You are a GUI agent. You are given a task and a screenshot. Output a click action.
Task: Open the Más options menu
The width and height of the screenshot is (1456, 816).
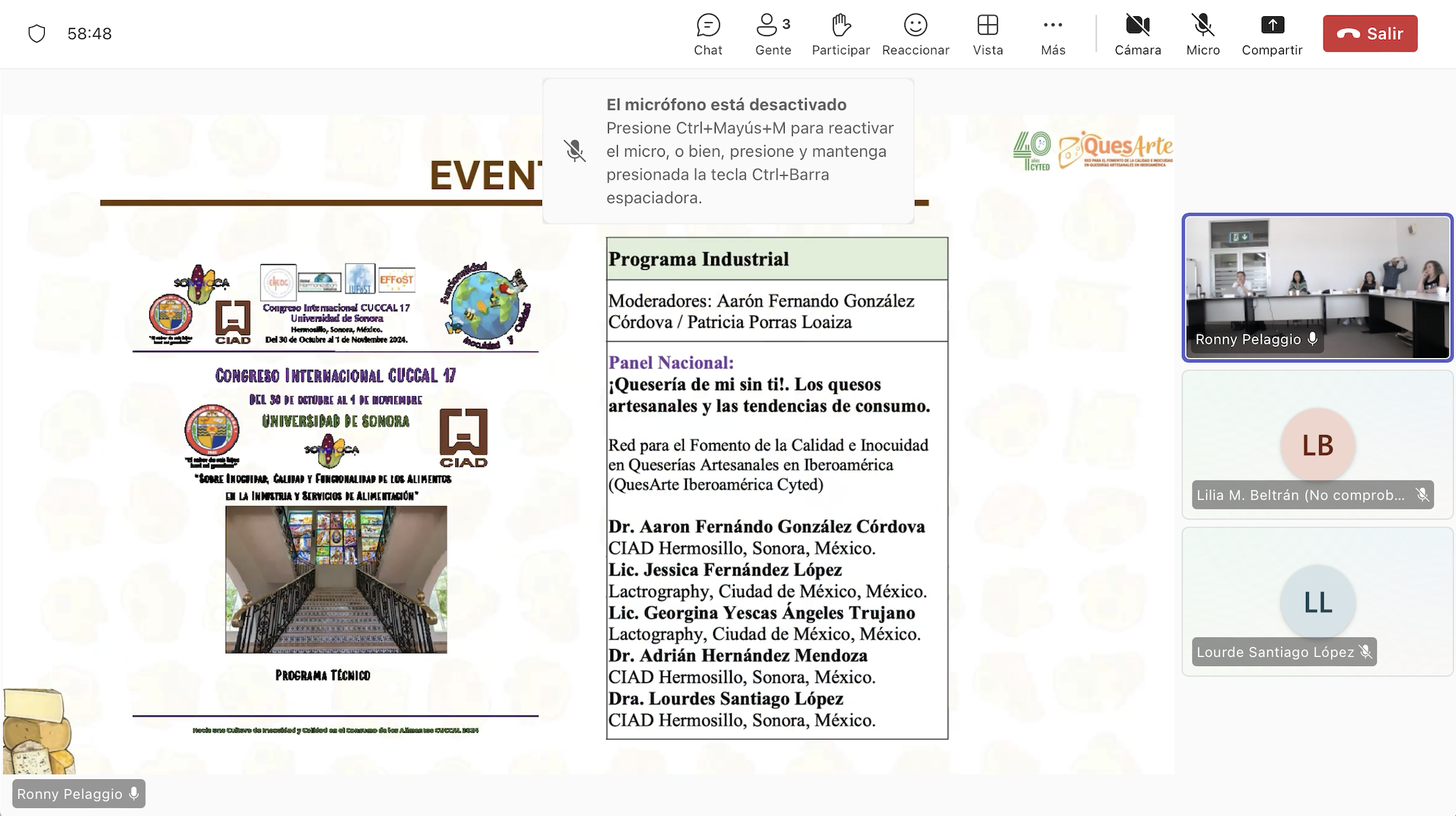(1052, 33)
